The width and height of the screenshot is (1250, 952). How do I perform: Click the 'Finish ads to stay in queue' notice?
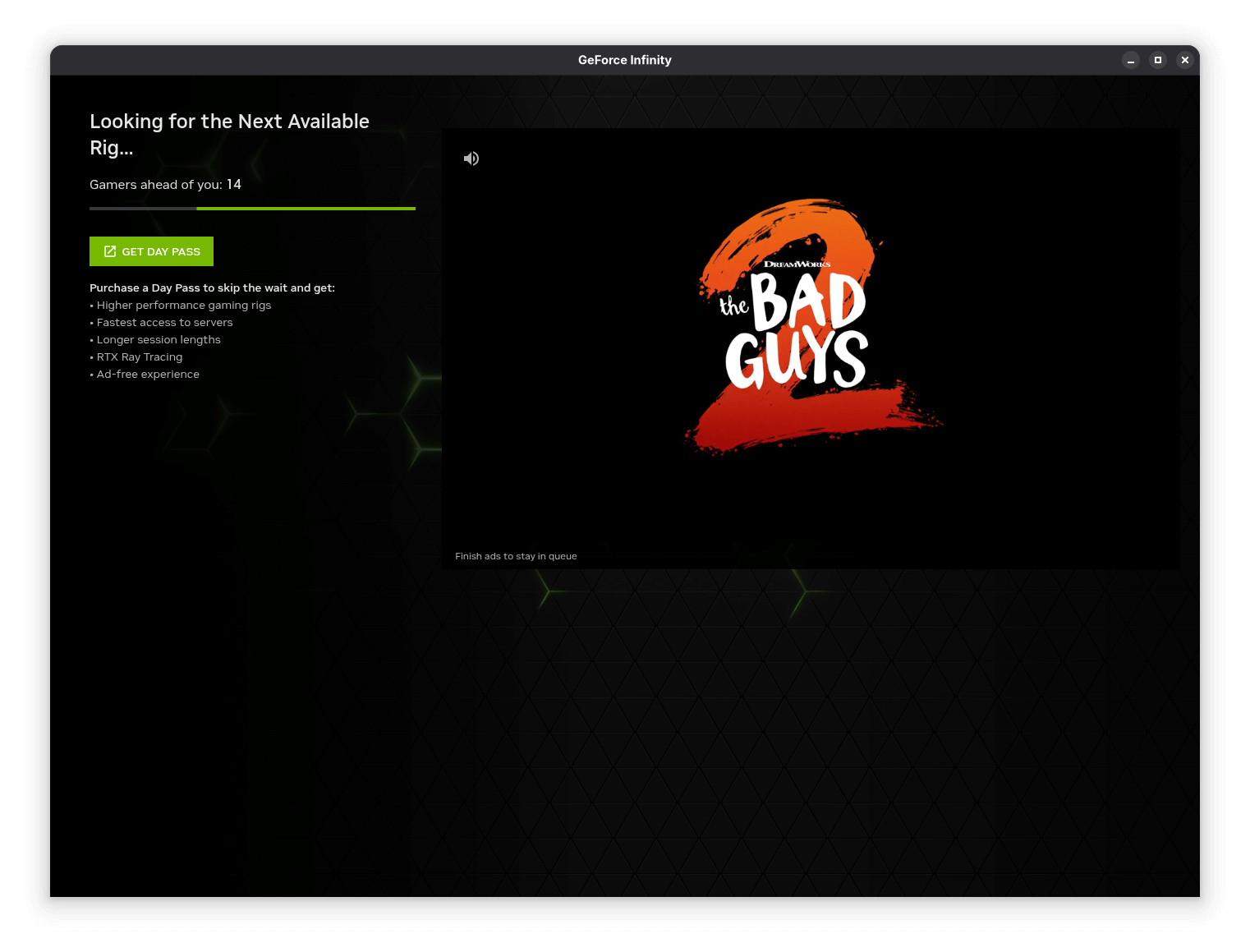(x=516, y=556)
